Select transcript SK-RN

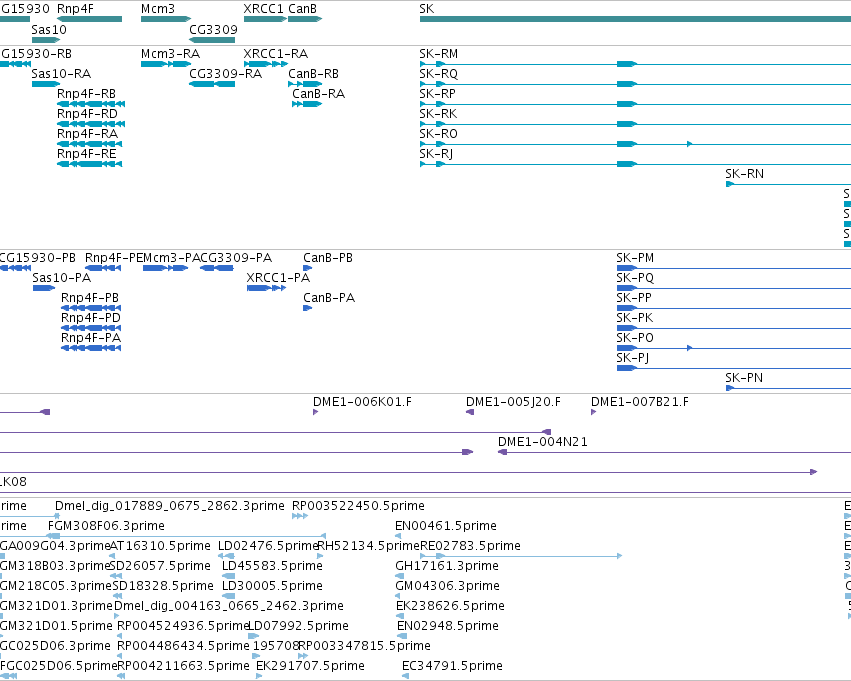click(x=788, y=184)
